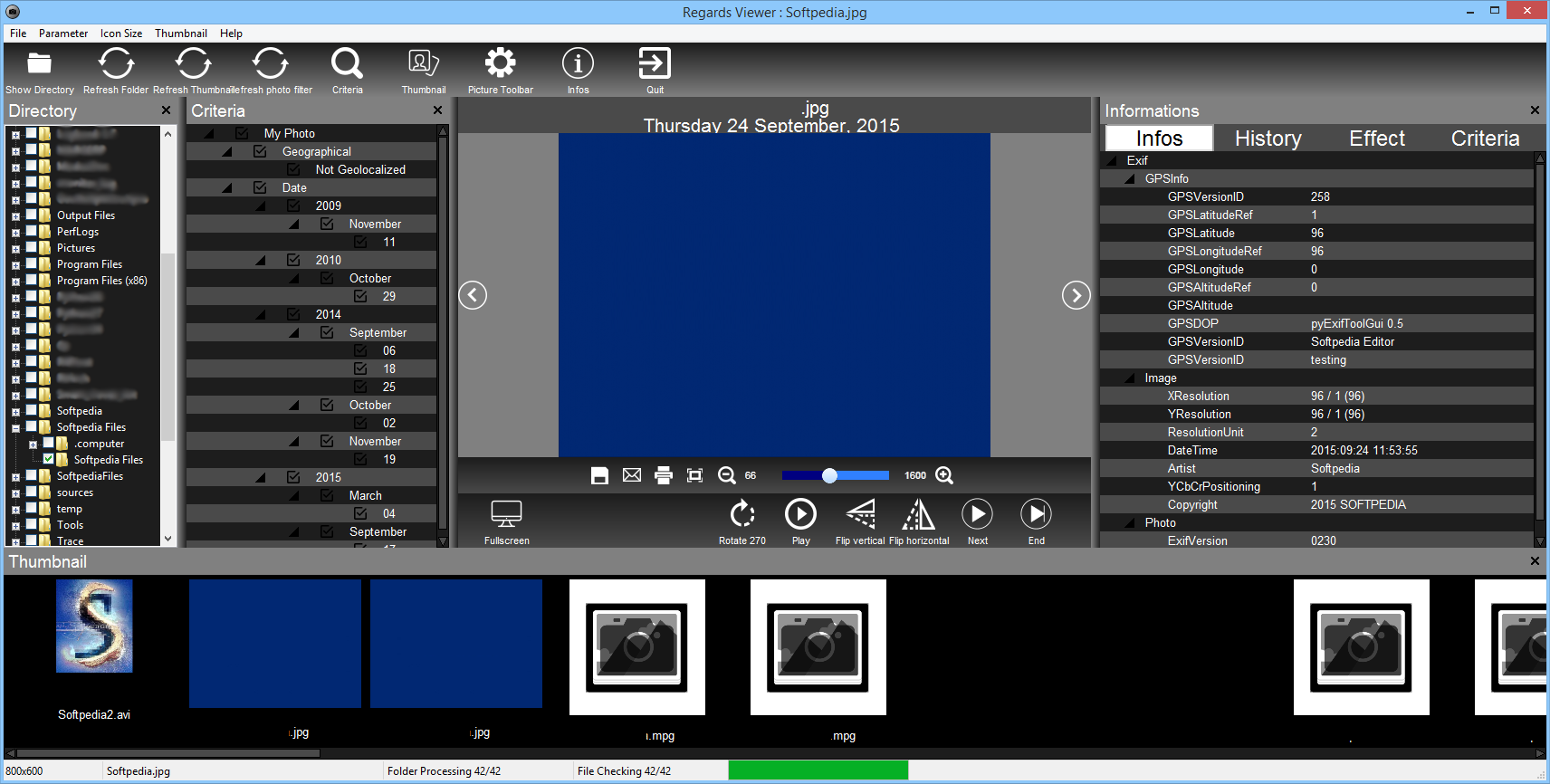Screen dimensions: 1550x784
Task: Click the Refresh Folder icon
Action: (116, 63)
